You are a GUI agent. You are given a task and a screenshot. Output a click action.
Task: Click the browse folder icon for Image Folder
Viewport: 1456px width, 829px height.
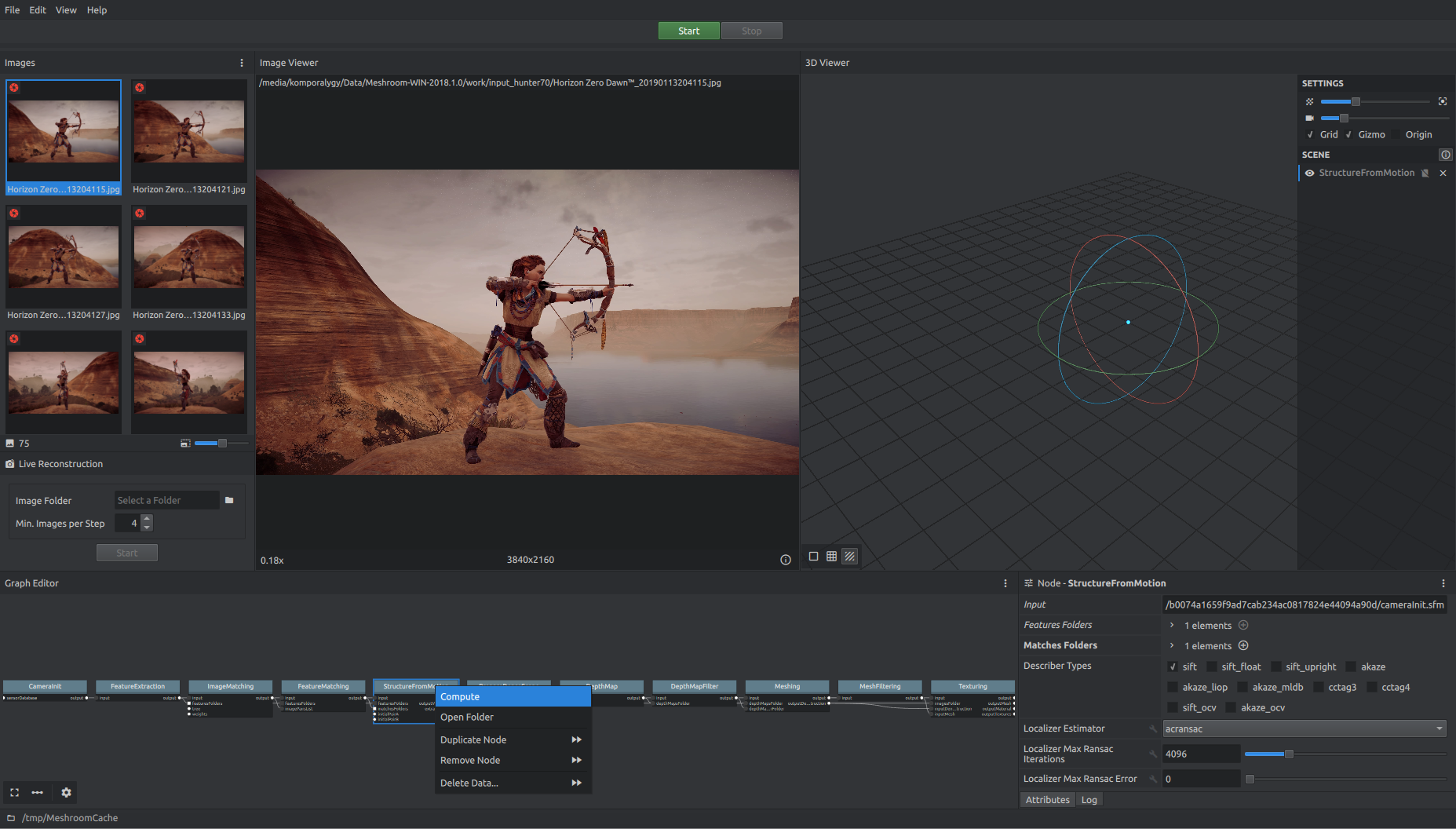[x=229, y=500]
